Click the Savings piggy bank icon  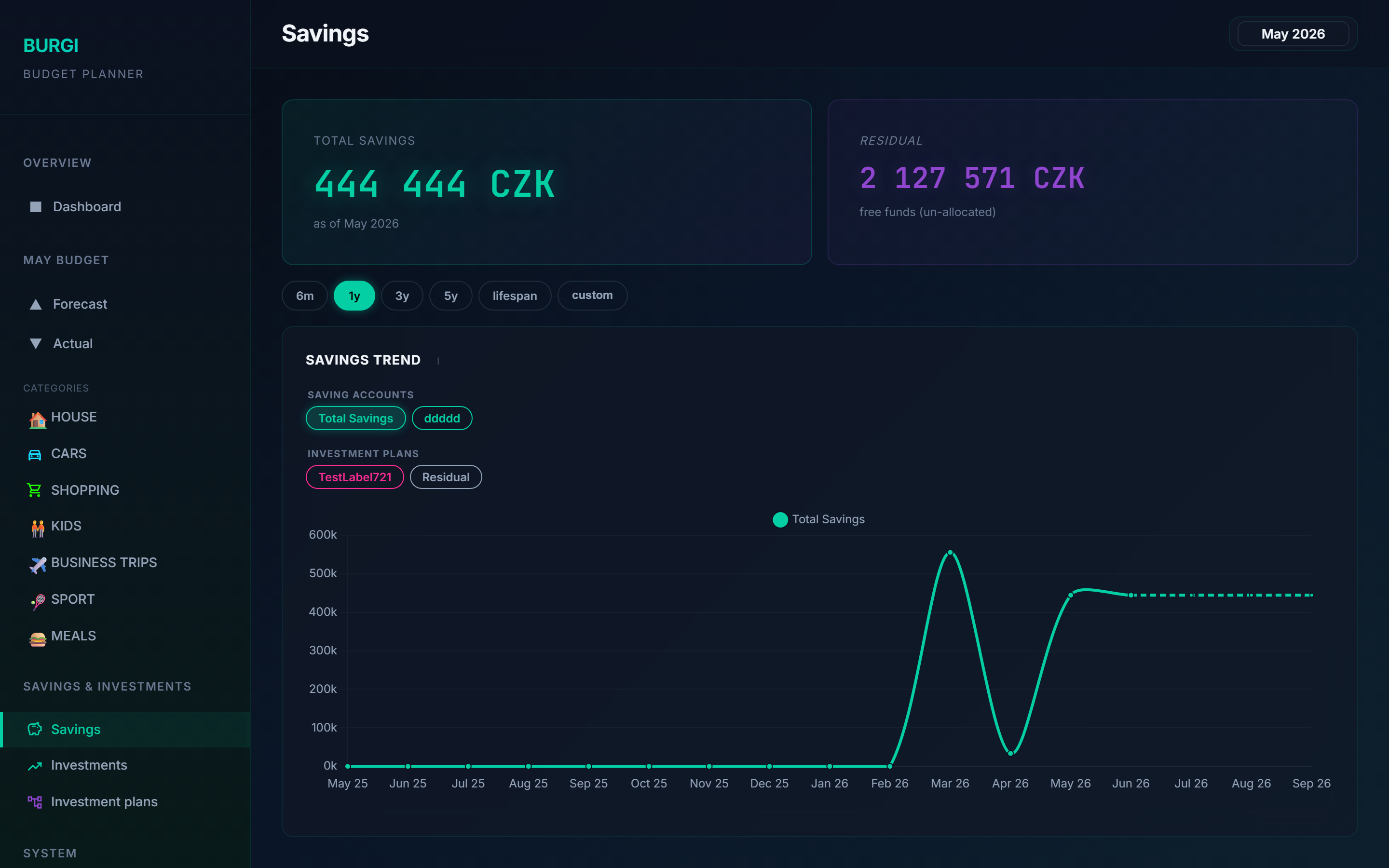point(35,729)
